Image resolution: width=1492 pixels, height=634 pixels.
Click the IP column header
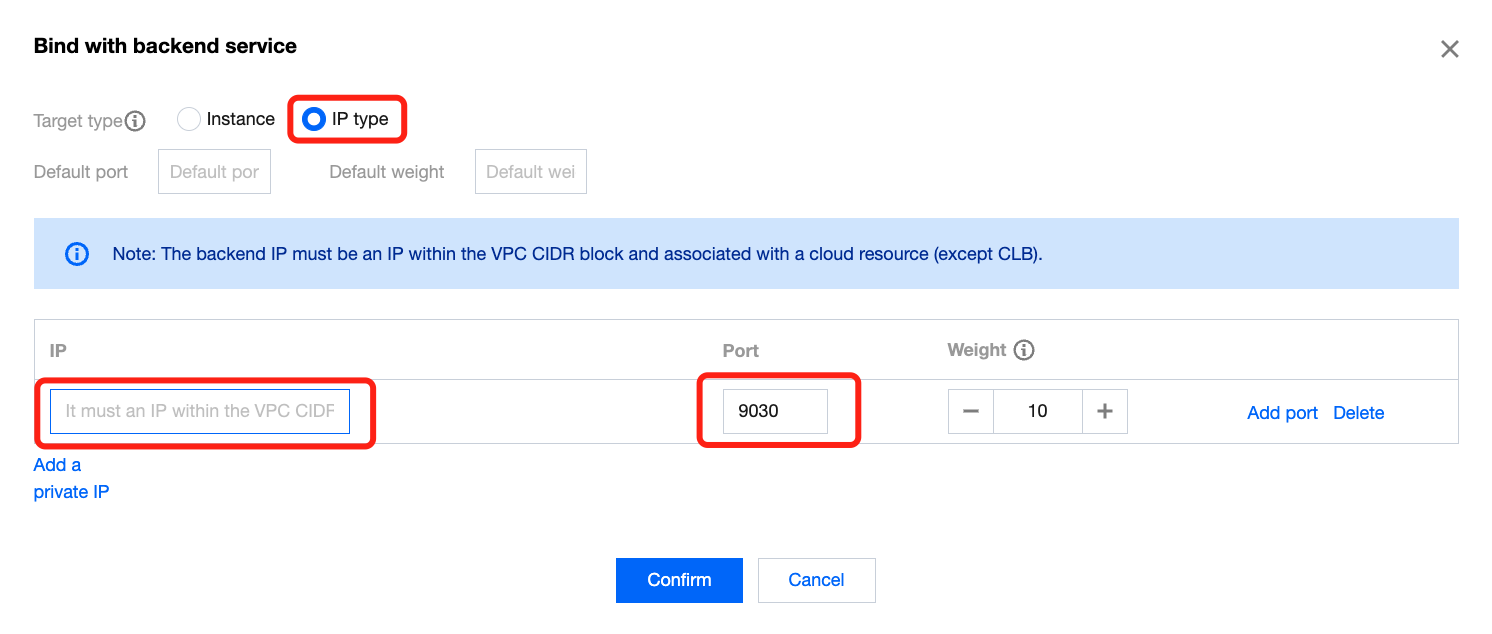coord(58,351)
